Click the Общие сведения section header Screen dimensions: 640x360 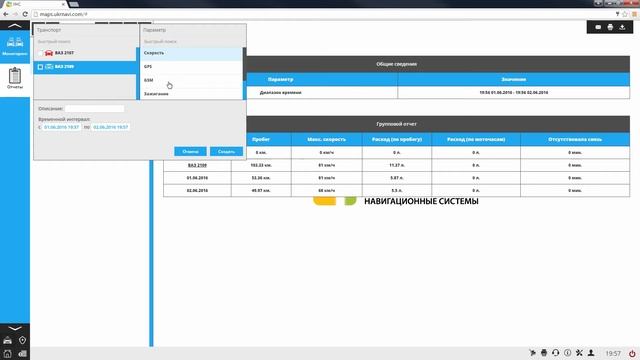click(x=396, y=64)
